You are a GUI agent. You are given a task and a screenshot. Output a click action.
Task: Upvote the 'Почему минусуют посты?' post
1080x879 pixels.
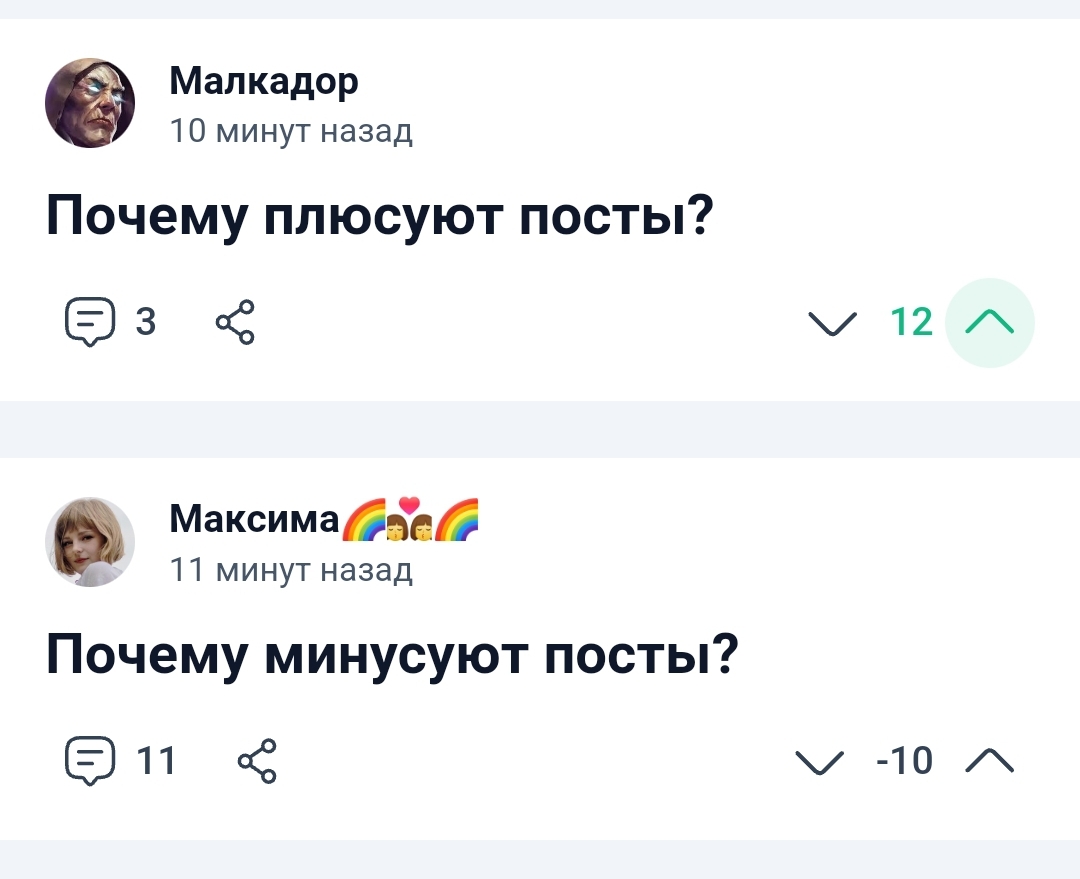point(990,761)
